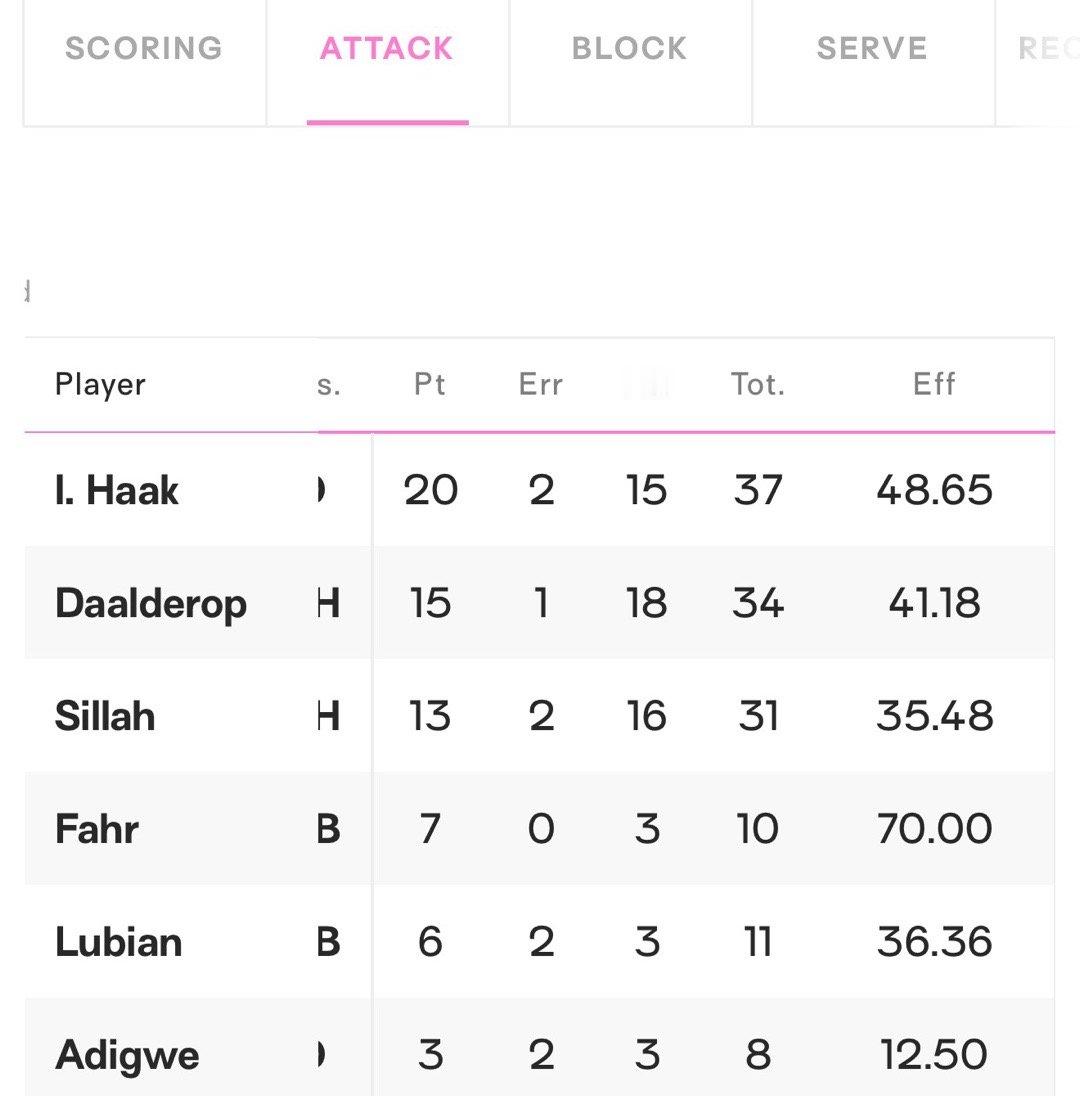The image size is (1080, 1096).
Task: Sort table by Pt column header
Action: (430, 385)
